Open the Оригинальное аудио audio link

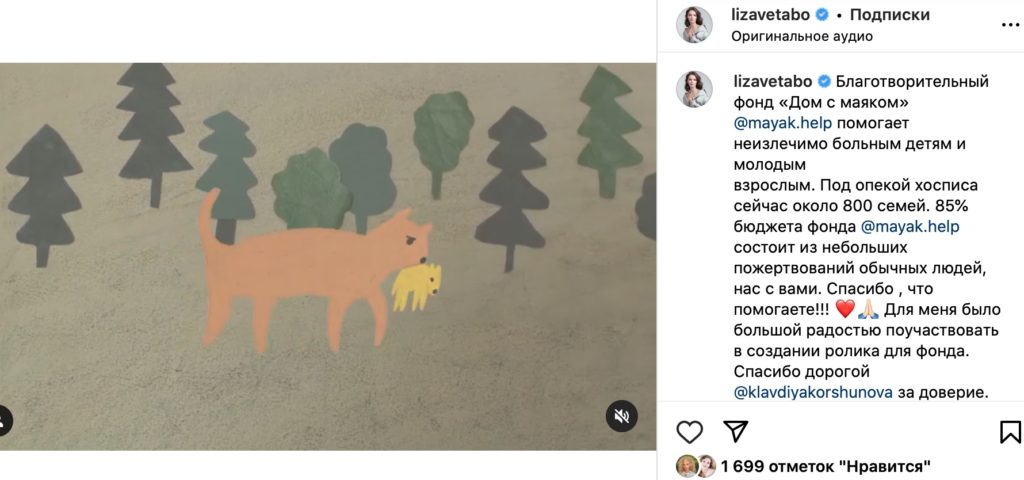coord(802,36)
